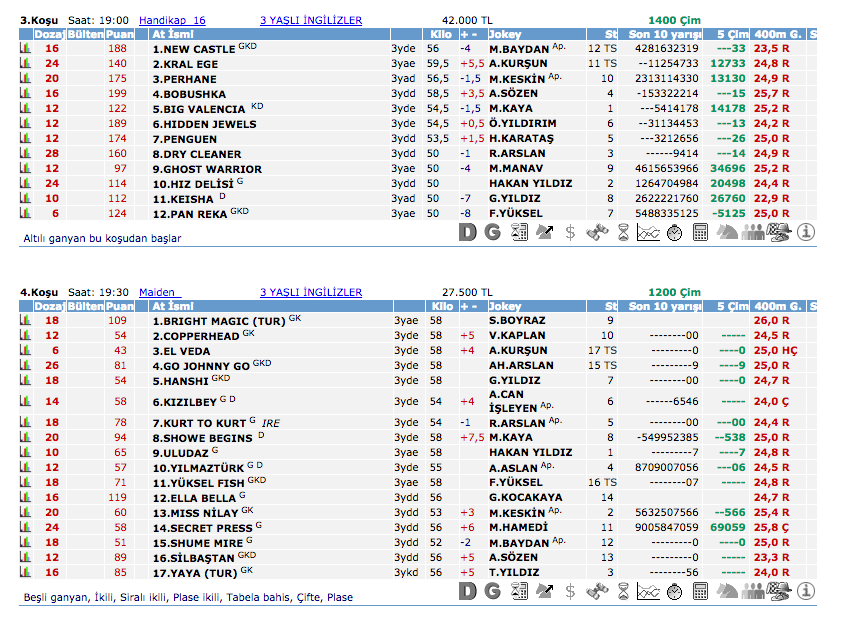848x626 pixels.
Task: Open the Handikap 16 link
Action: tap(172, 20)
